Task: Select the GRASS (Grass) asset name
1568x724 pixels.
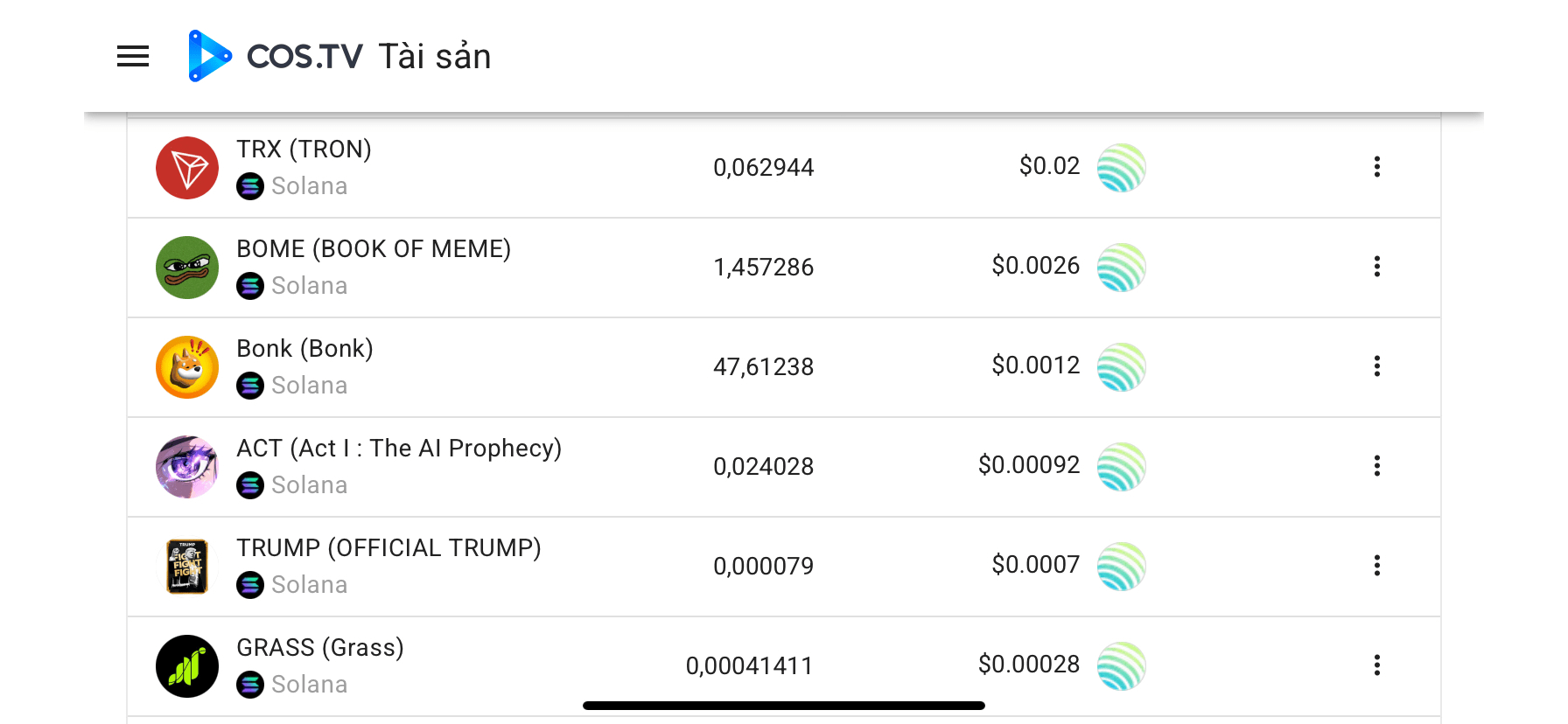Action: 320,648
